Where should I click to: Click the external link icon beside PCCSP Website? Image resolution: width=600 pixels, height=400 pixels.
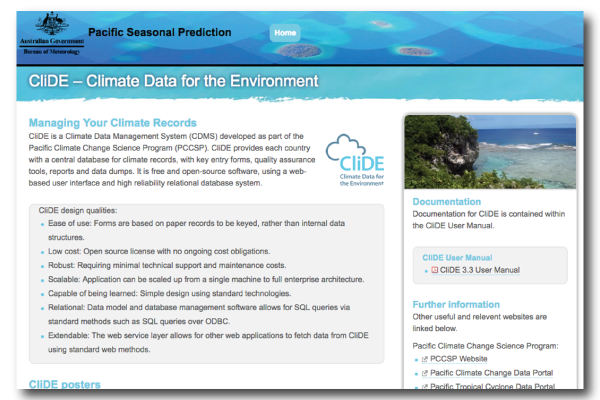pyautogui.click(x=424, y=359)
